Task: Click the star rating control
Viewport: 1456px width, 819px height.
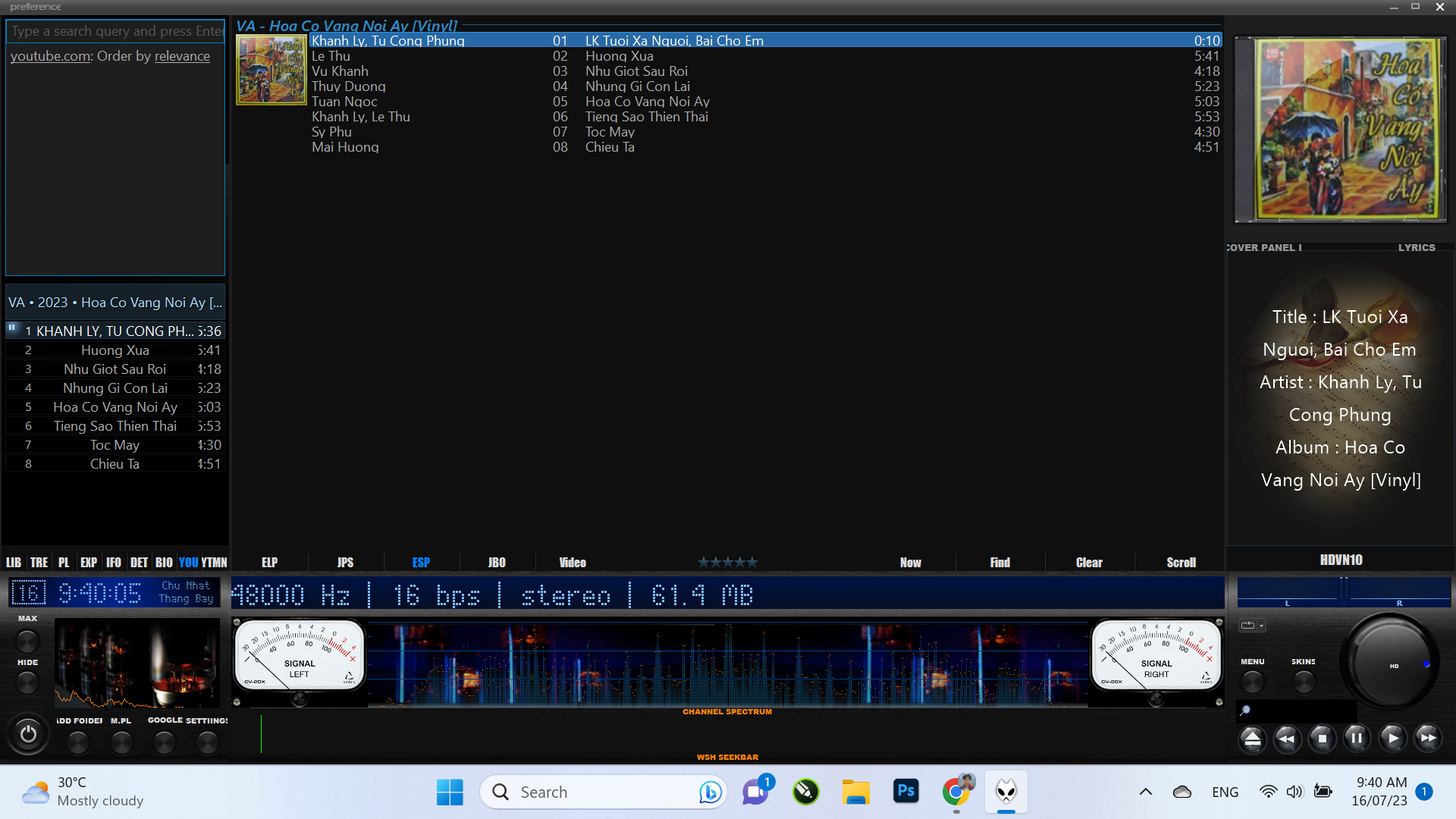Action: click(x=727, y=562)
